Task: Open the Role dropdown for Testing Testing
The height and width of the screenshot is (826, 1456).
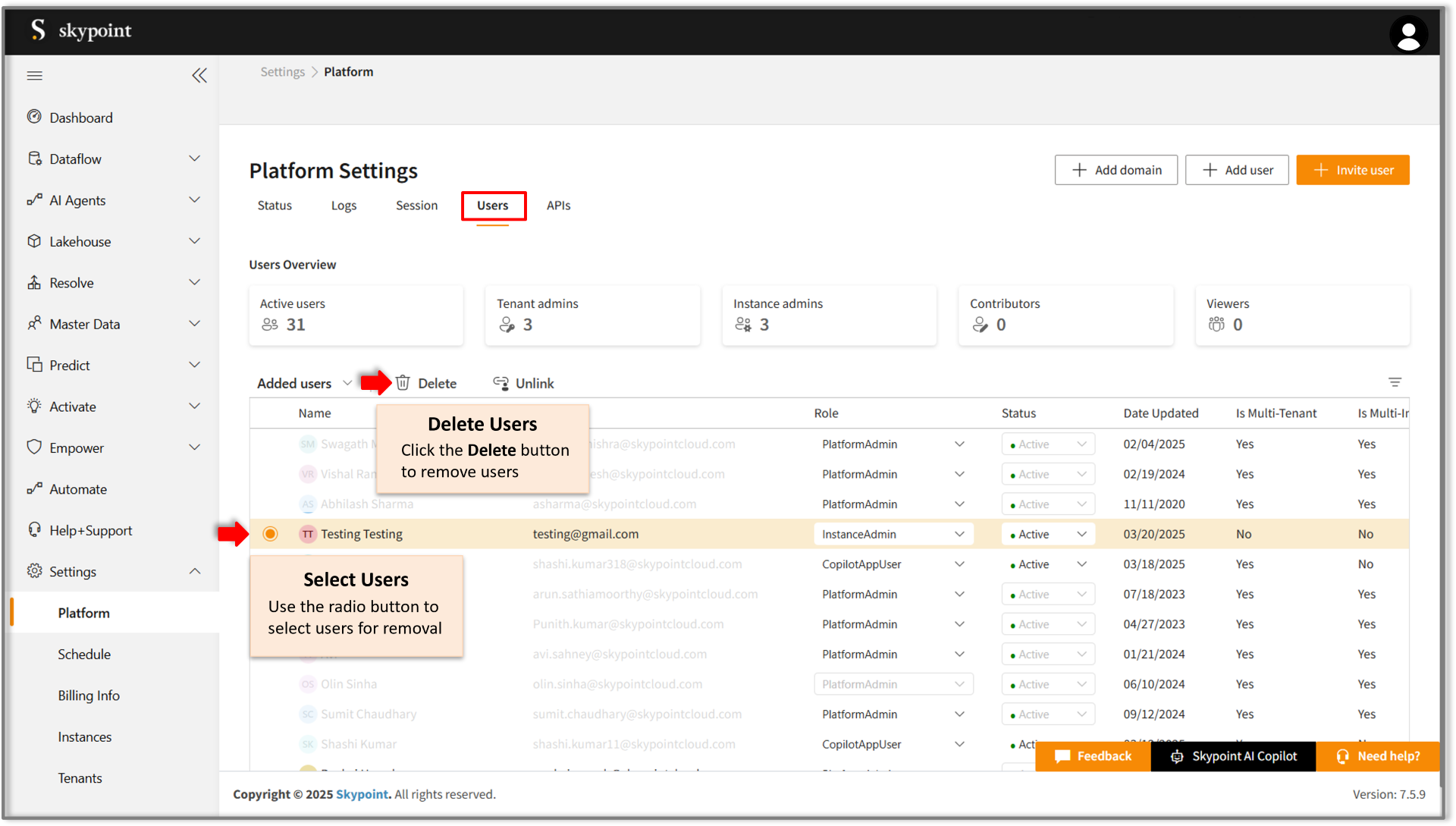Action: tap(959, 534)
